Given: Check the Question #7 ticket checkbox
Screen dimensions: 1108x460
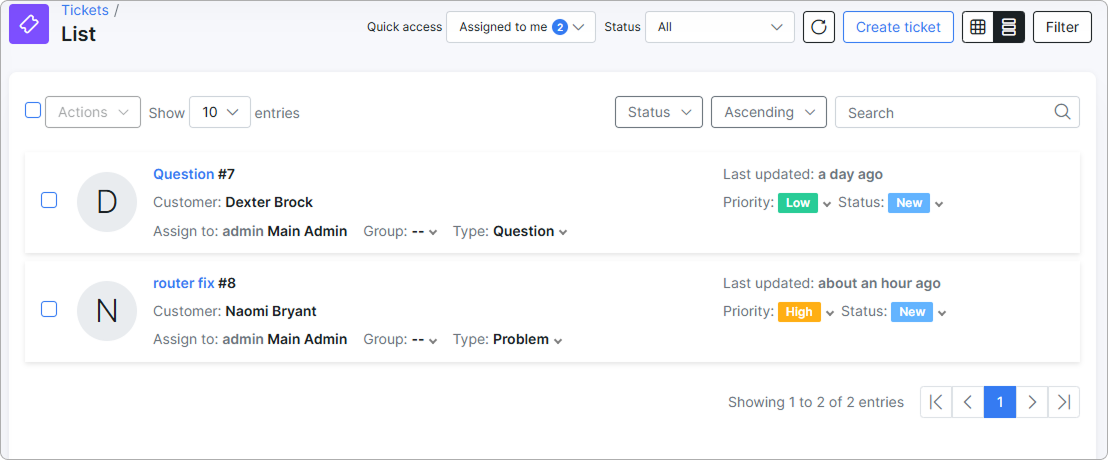Looking at the screenshot, I should pyautogui.click(x=49, y=200).
